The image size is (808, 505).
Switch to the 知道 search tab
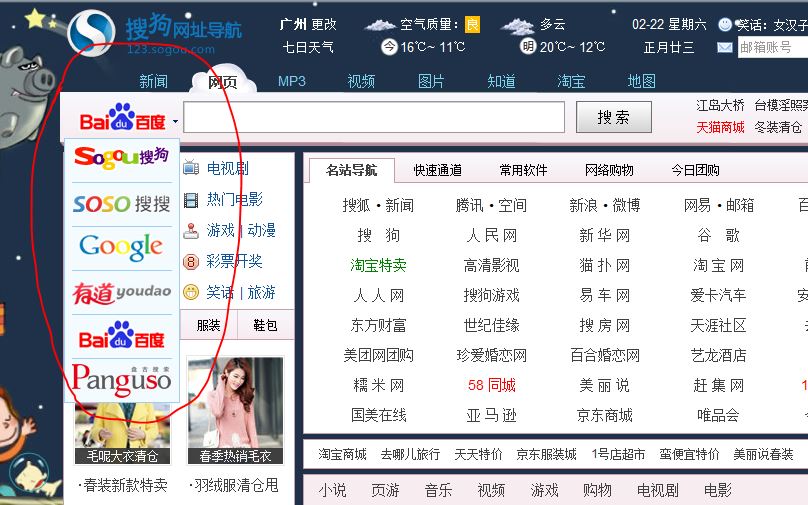(x=501, y=81)
